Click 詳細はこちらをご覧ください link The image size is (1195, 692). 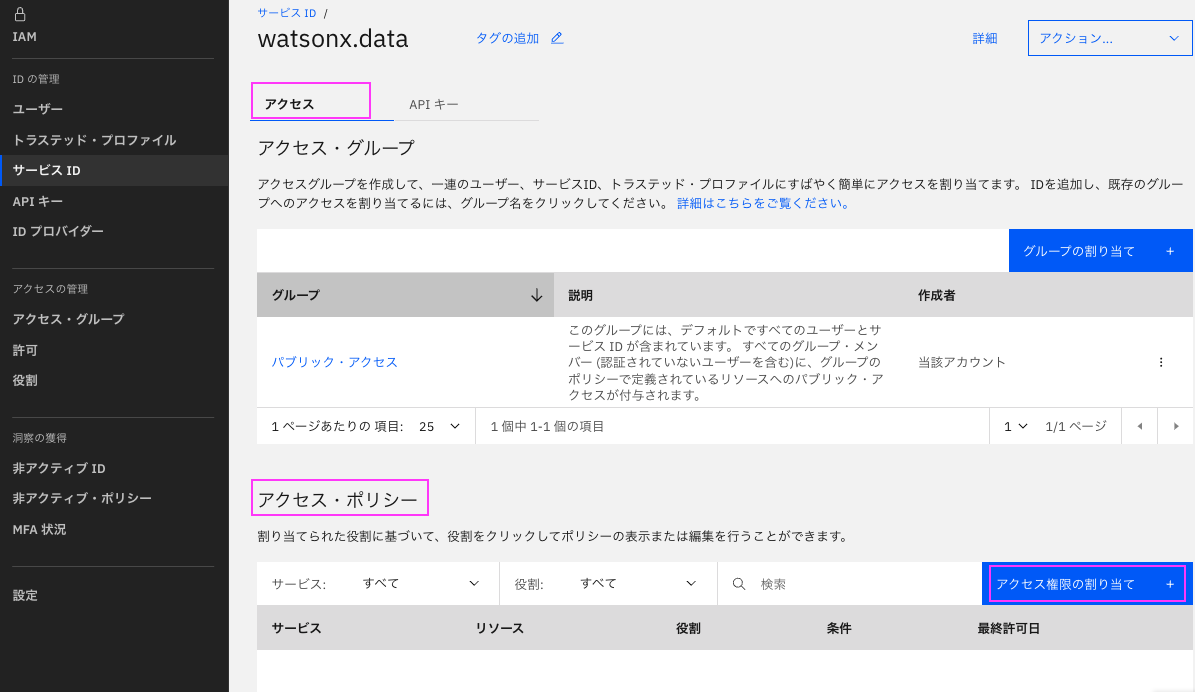764,203
